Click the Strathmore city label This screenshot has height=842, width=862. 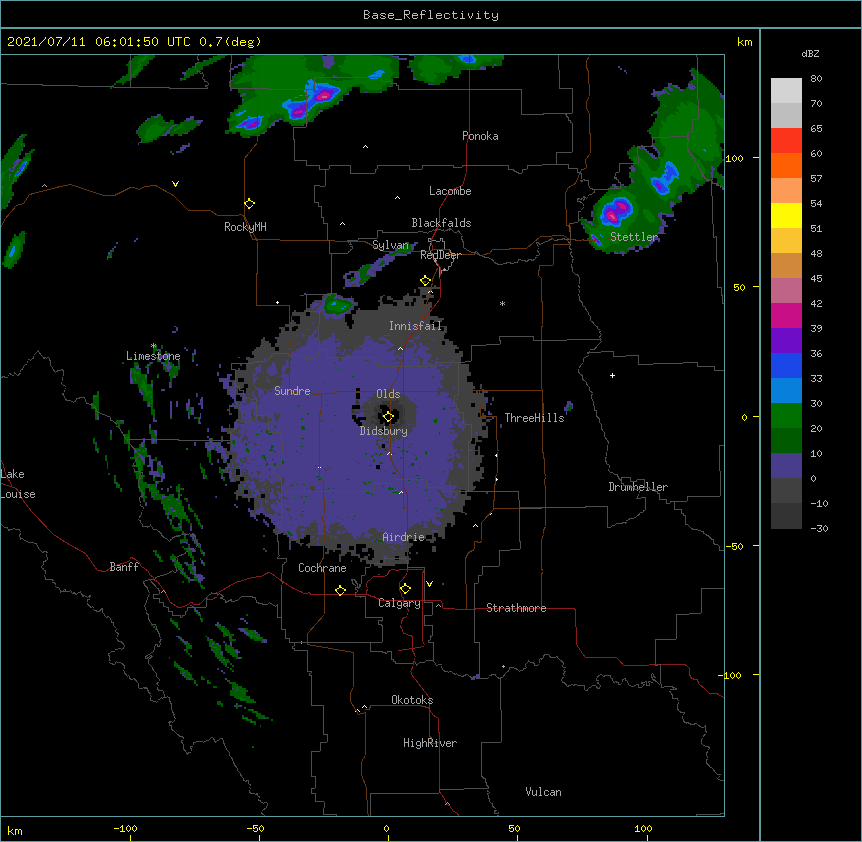pos(516,608)
